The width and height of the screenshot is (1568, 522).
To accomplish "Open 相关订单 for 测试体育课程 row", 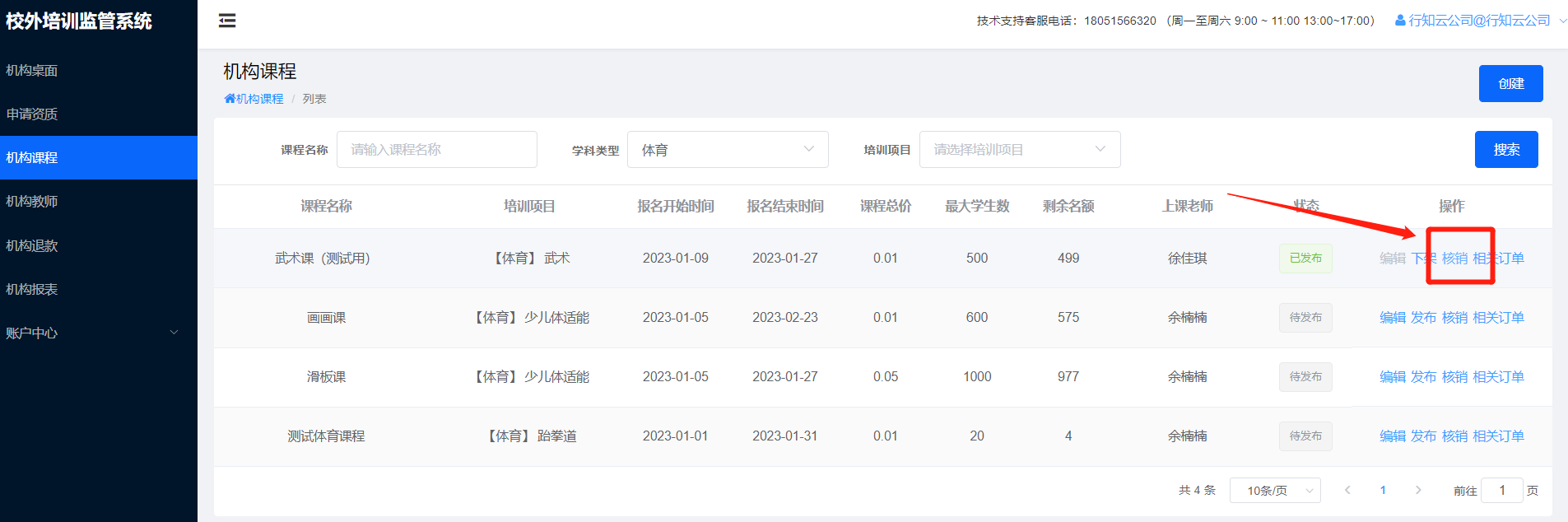I will [1498, 436].
